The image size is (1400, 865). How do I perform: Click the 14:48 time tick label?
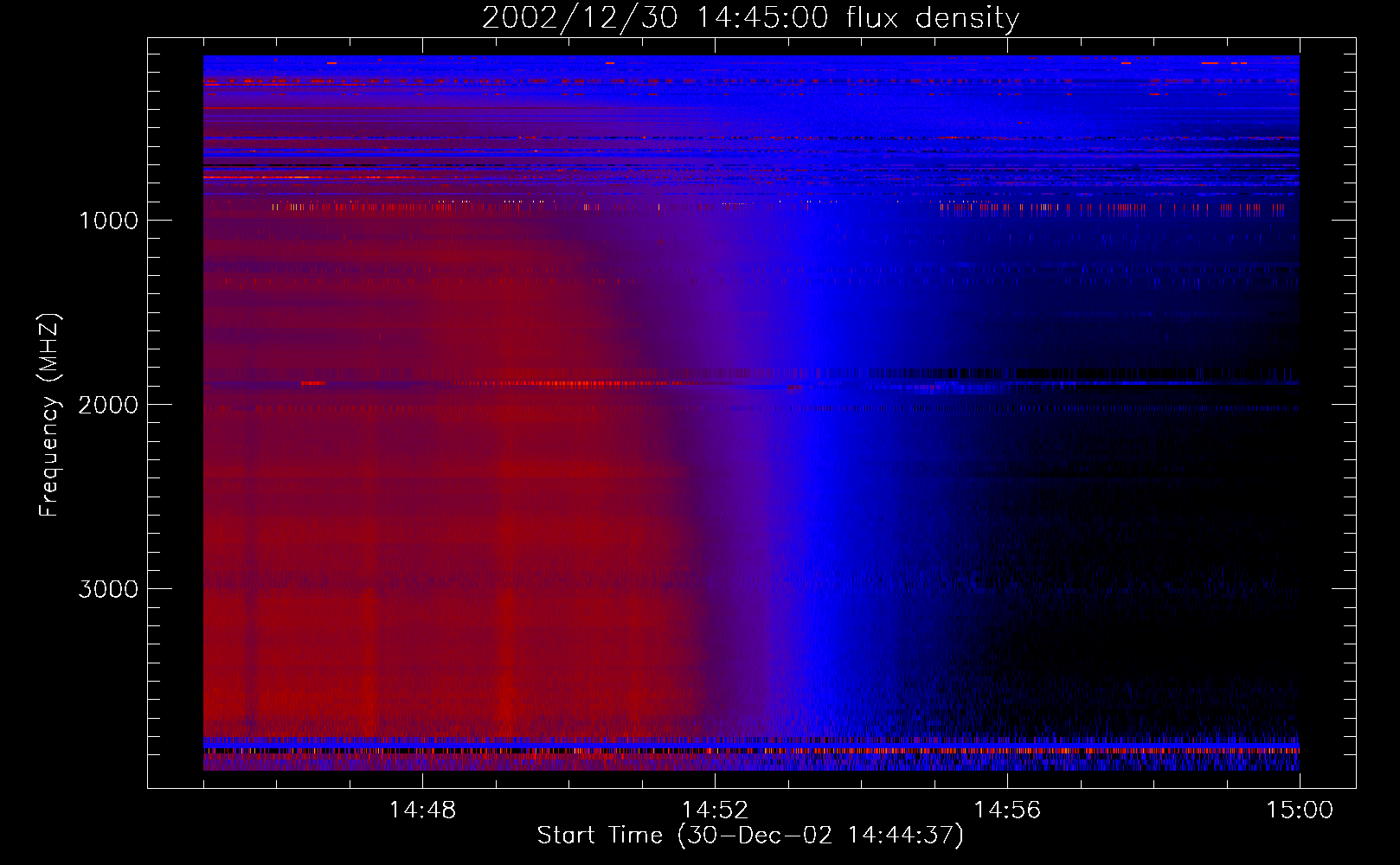click(x=422, y=811)
